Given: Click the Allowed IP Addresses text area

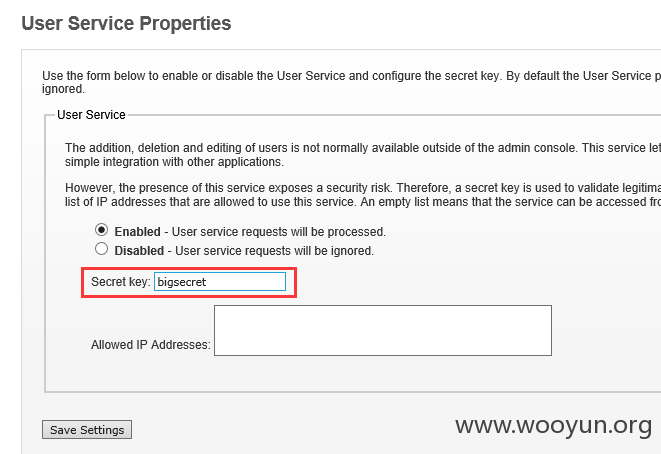Looking at the screenshot, I should (x=383, y=330).
